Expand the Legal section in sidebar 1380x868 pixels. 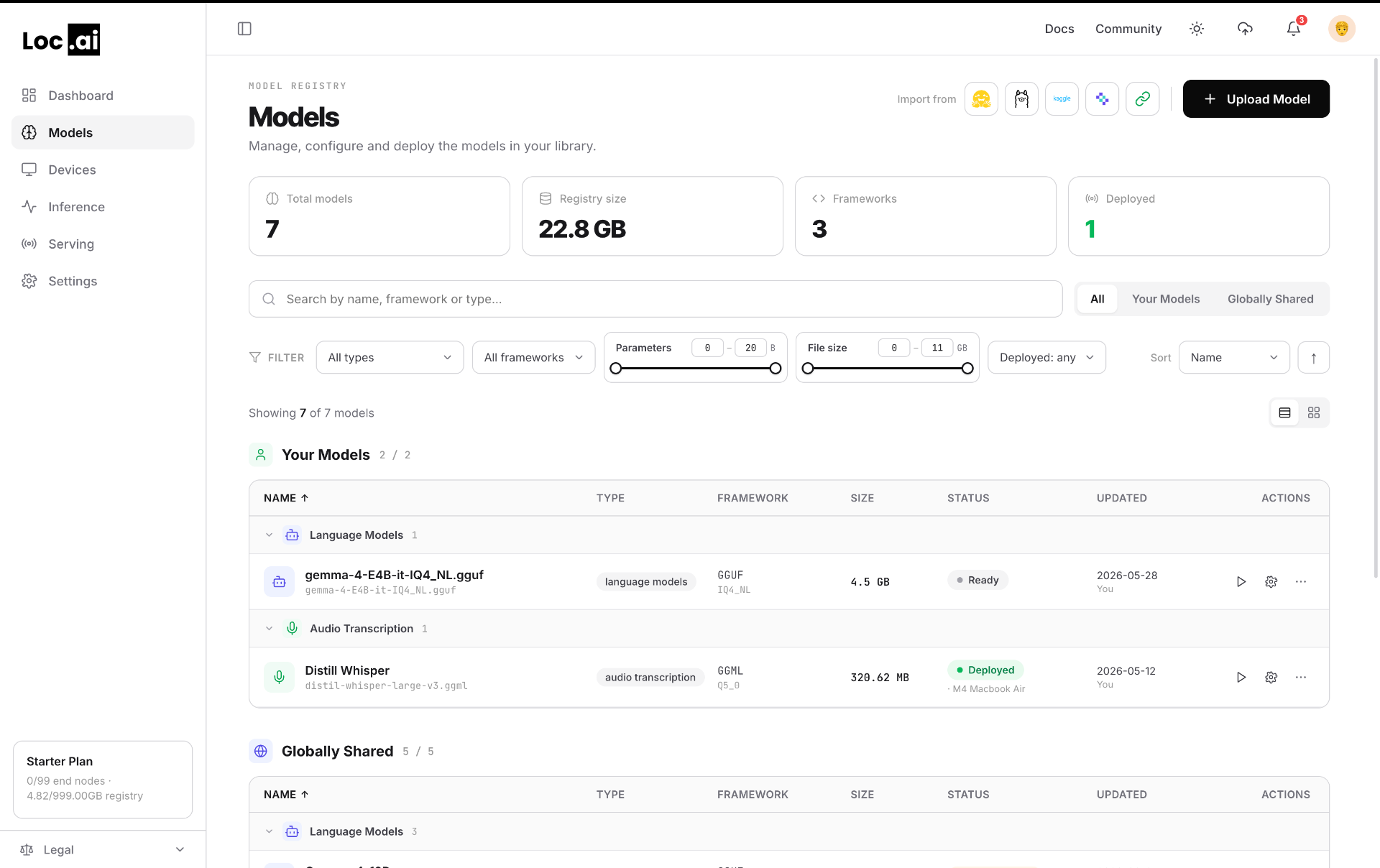pyautogui.click(x=103, y=849)
